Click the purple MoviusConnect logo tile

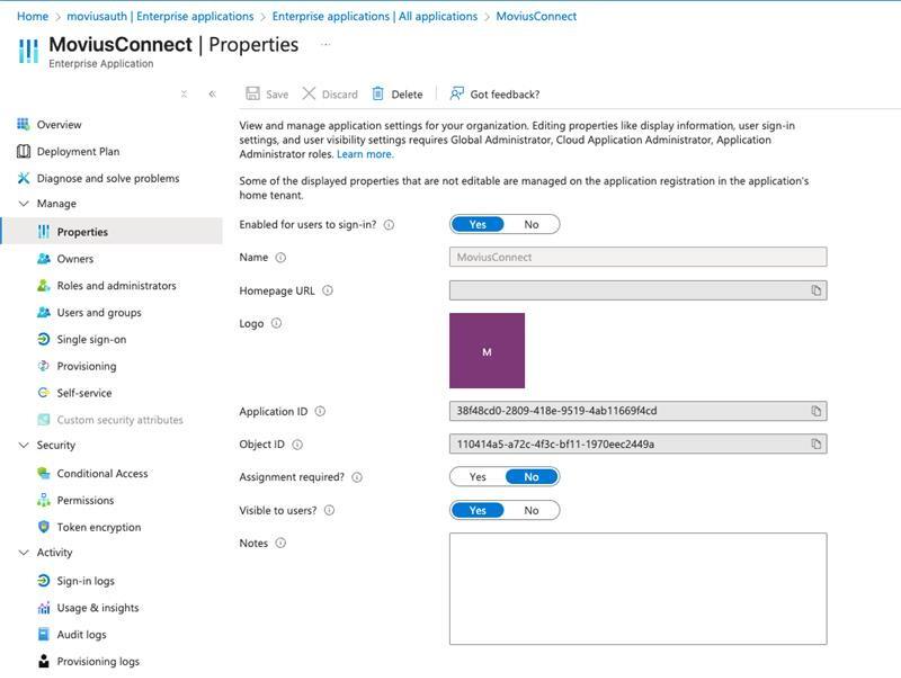click(x=487, y=351)
